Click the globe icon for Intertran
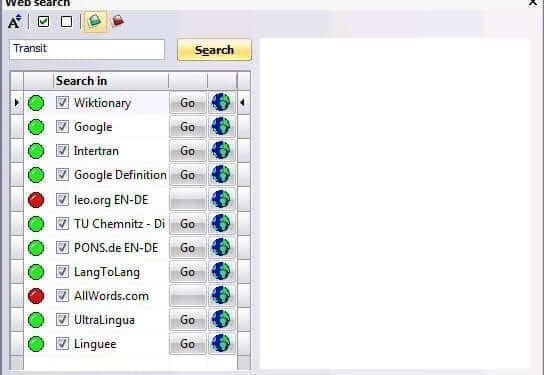This screenshot has width=544, height=375. [x=221, y=151]
